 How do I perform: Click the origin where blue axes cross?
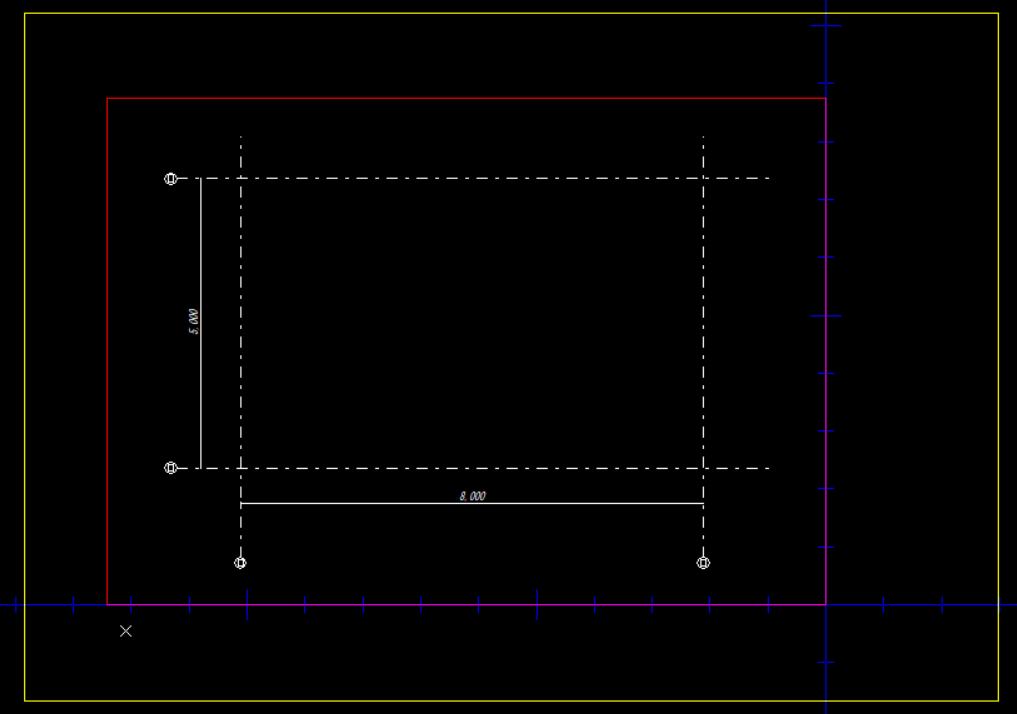point(826,605)
